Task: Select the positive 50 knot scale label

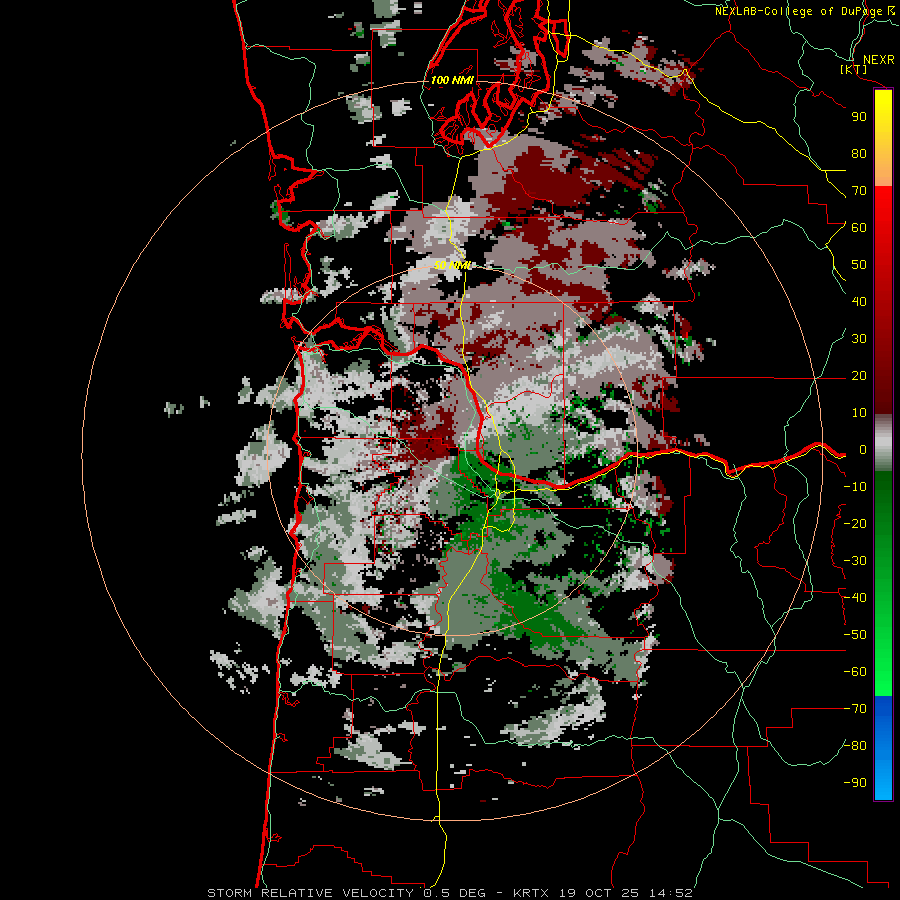Action: pyautogui.click(x=859, y=265)
